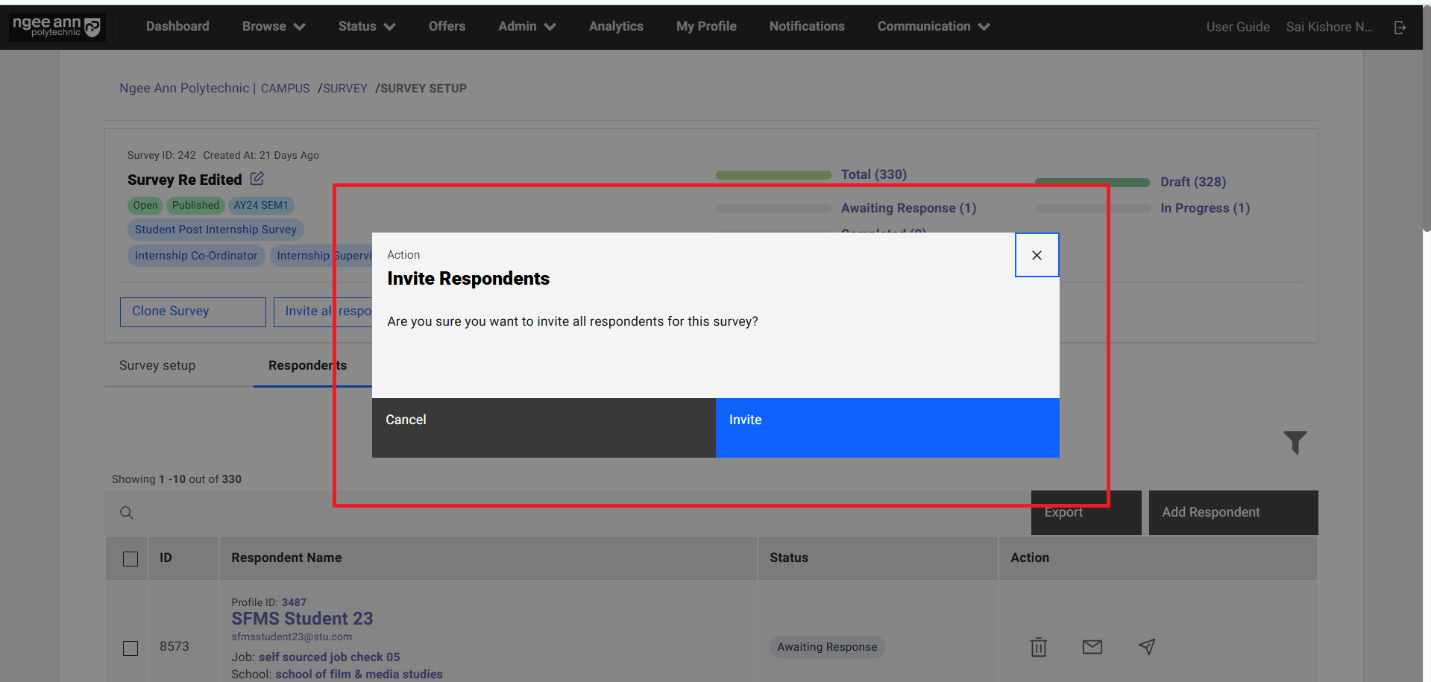1431x682 pixels.
Task: Close the Invite Respondents dialog with X
Action: point(1036,255)
